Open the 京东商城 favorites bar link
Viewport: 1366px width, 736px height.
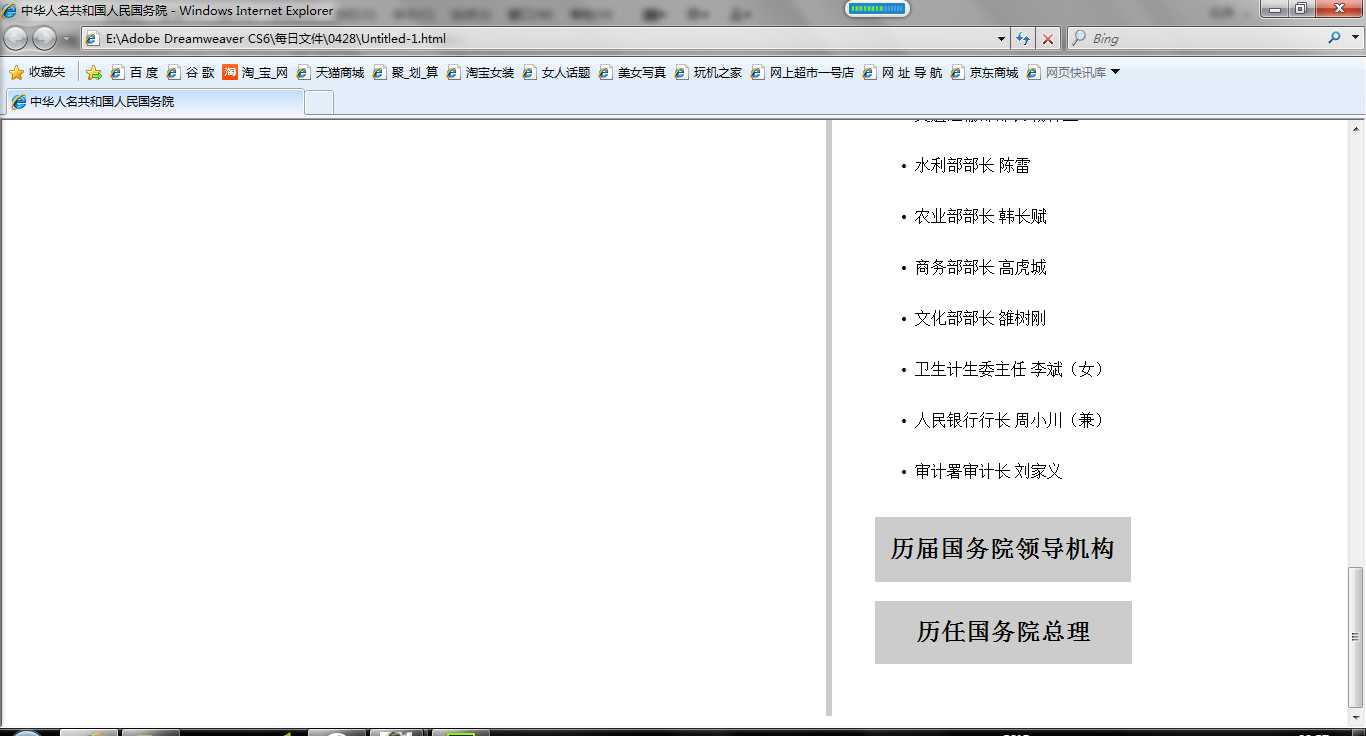click(x=984, y=72)
